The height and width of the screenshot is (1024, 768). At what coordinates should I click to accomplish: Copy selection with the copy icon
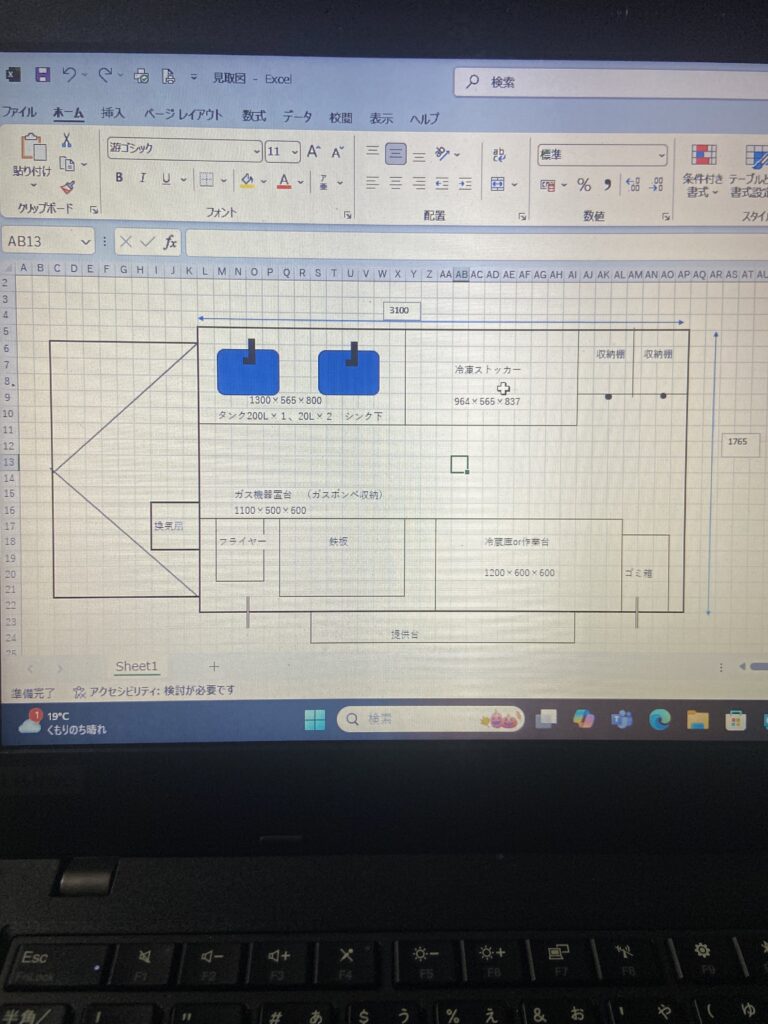point(67,164)
